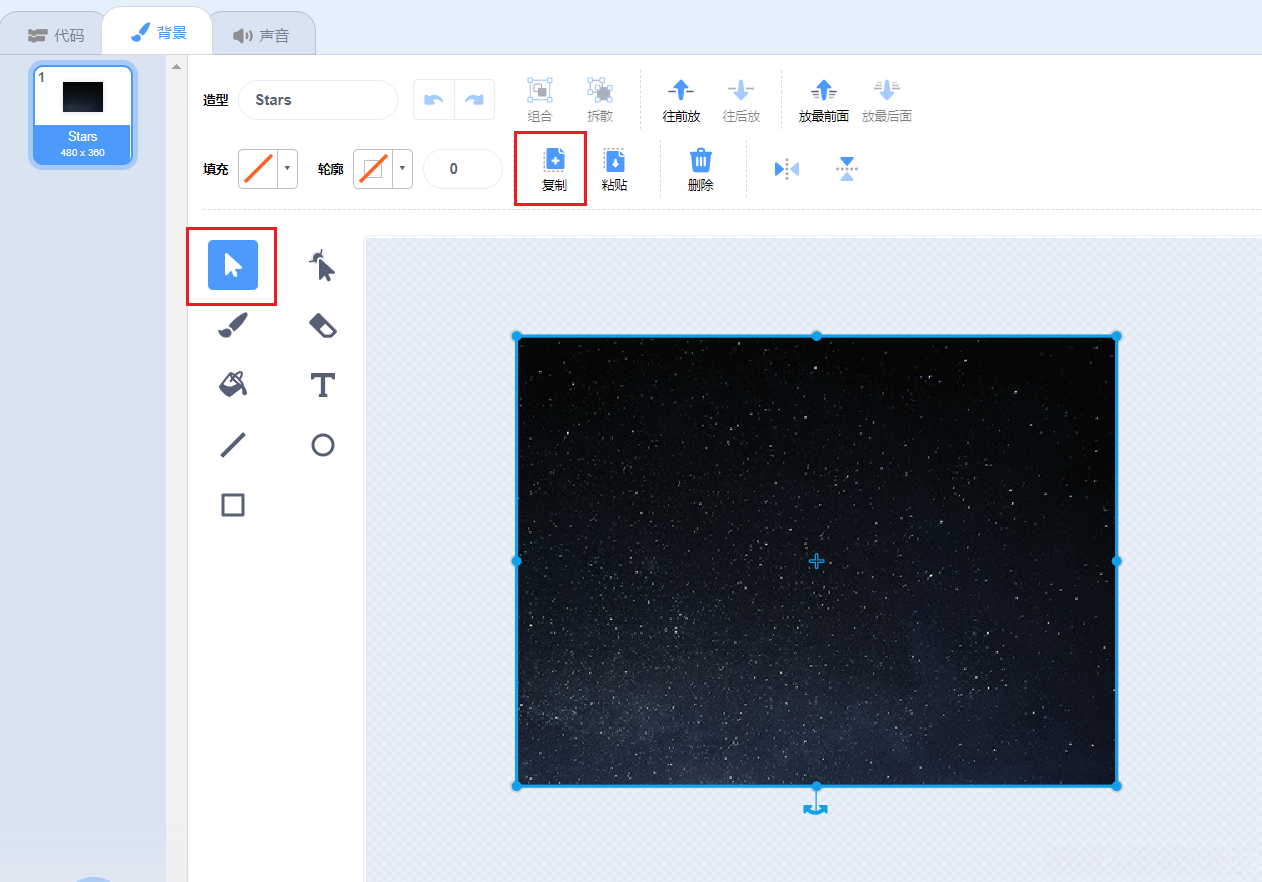Select the Eraser tool
The height and width of the screenshot is (882, 1262).
pyautogui.click(x=322, y=325)
